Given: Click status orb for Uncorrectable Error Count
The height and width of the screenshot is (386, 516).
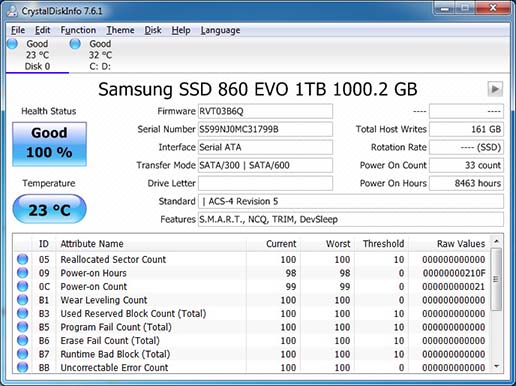Looking at the screenshot, I should point(23,367).
